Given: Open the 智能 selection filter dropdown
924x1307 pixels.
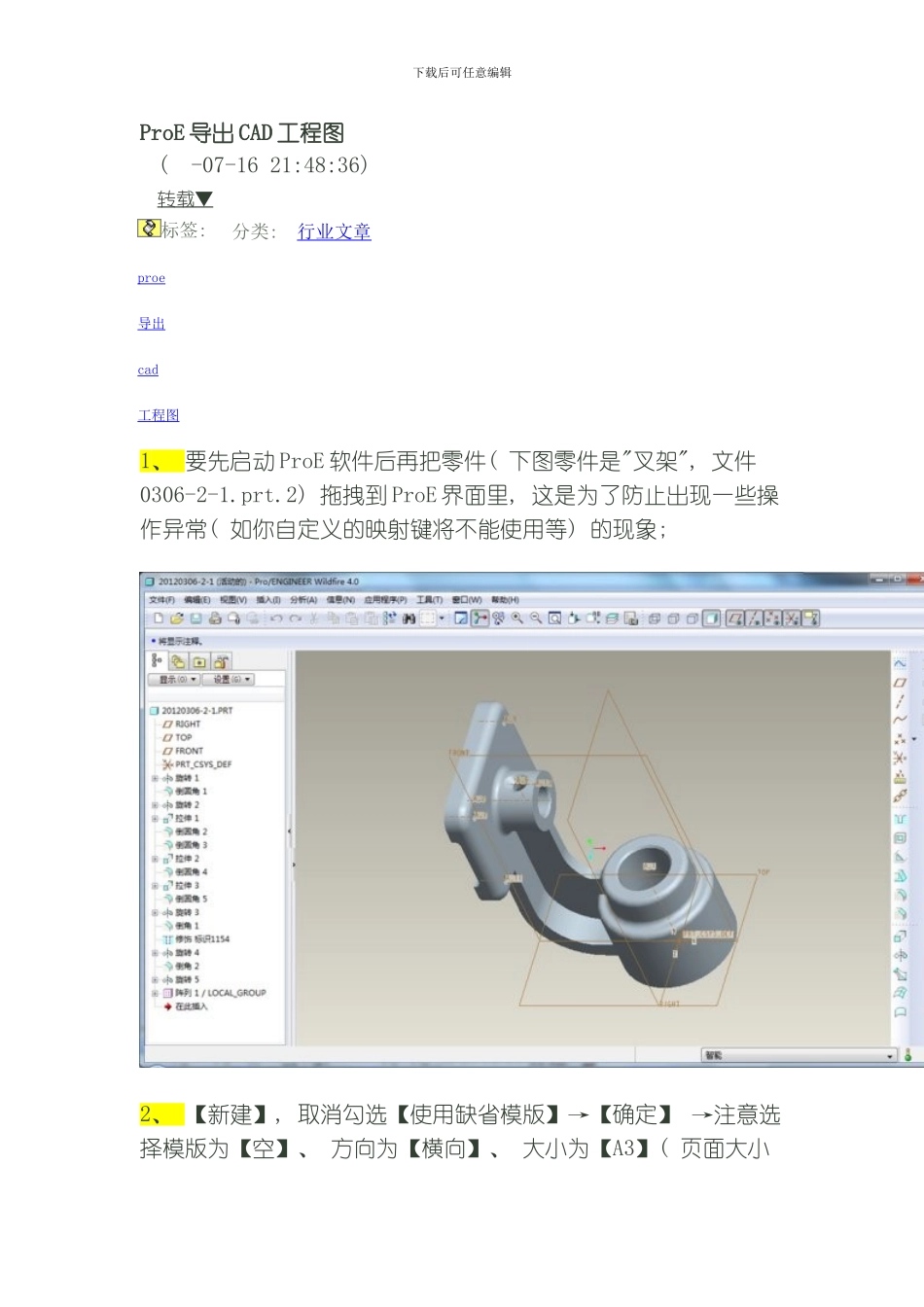Looking at the screenshot, I should coord(799,1055).
